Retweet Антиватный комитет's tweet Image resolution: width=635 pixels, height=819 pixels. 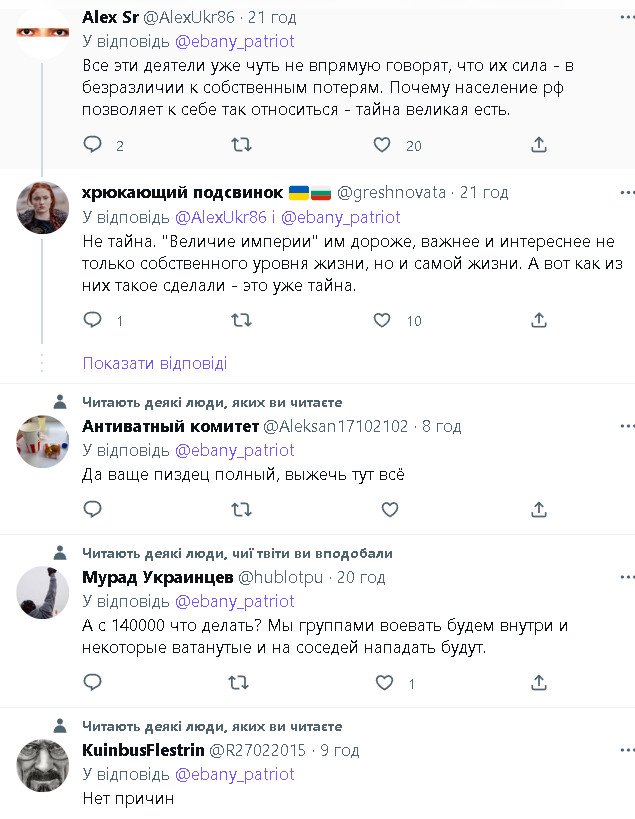click(x=241, y=509)
